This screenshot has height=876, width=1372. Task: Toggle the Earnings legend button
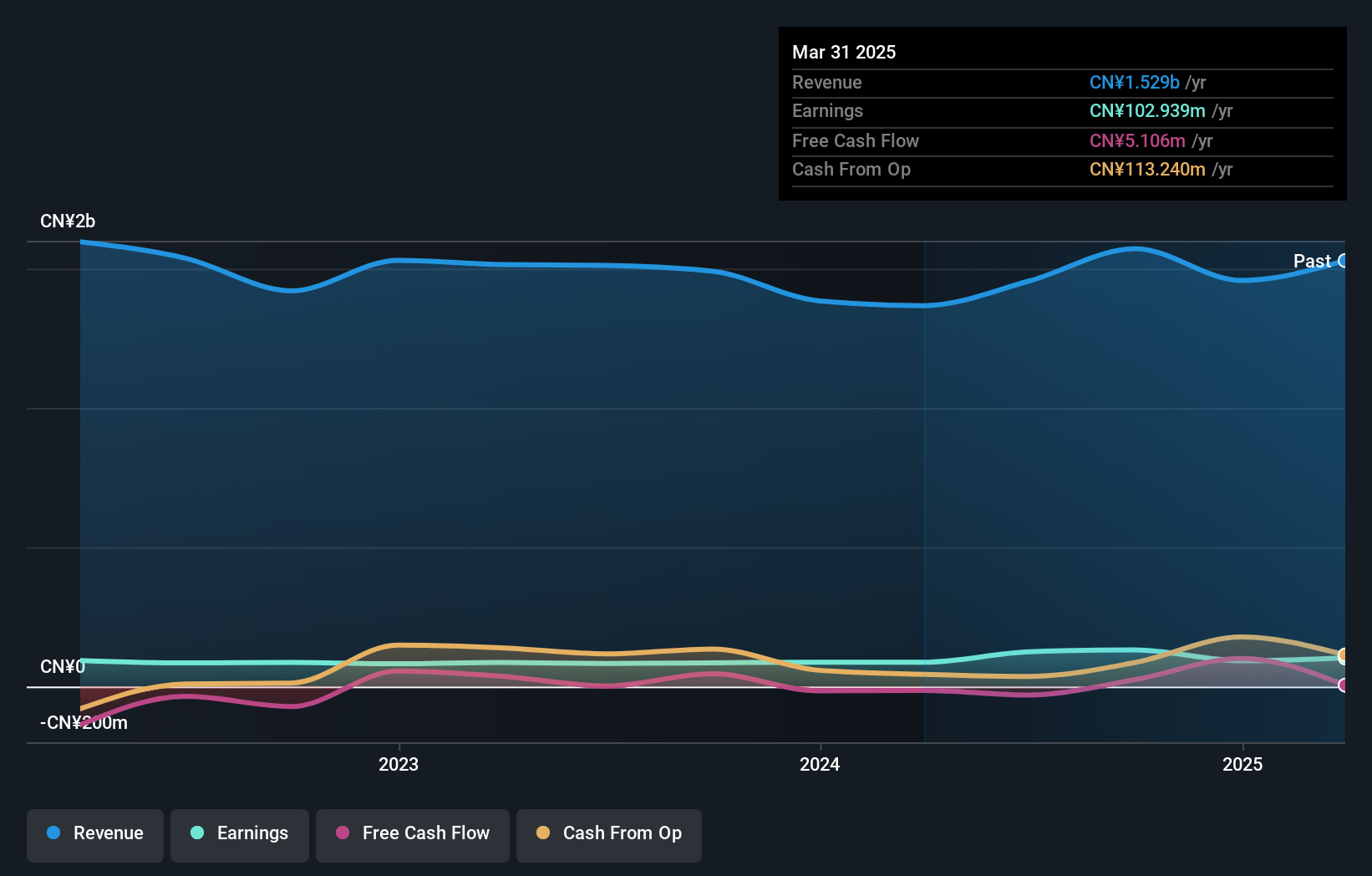[240, 835]
